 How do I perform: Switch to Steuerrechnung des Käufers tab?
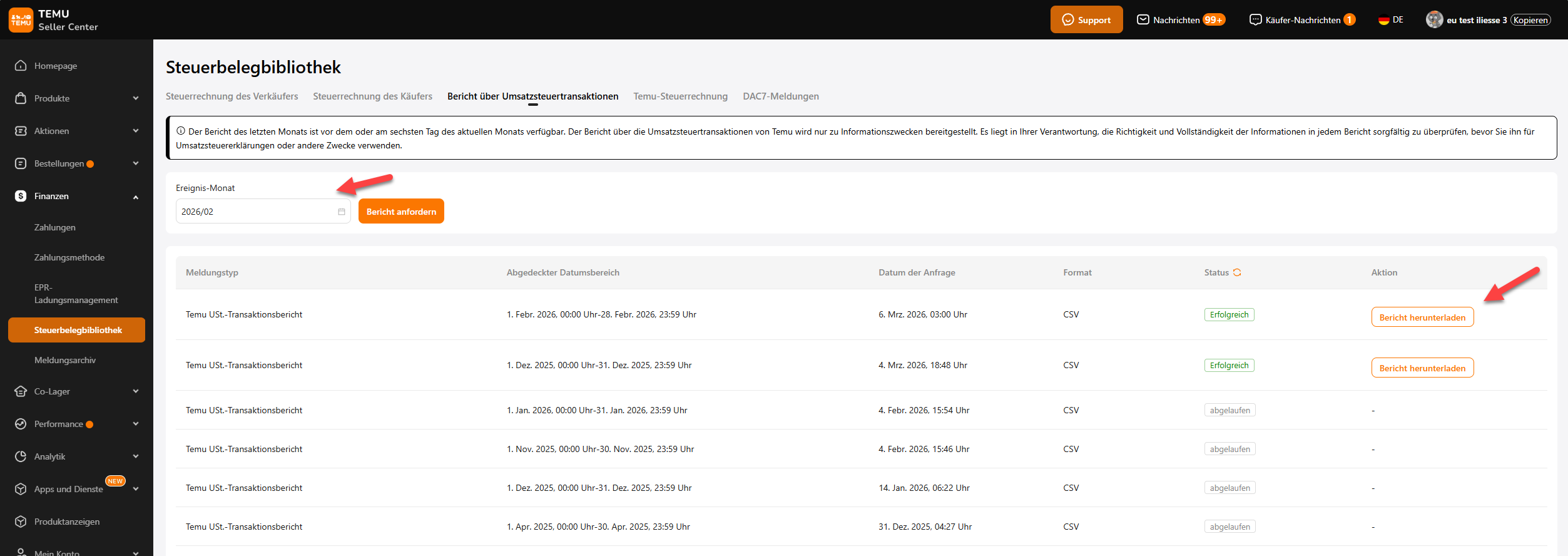[x=372, y=96]
